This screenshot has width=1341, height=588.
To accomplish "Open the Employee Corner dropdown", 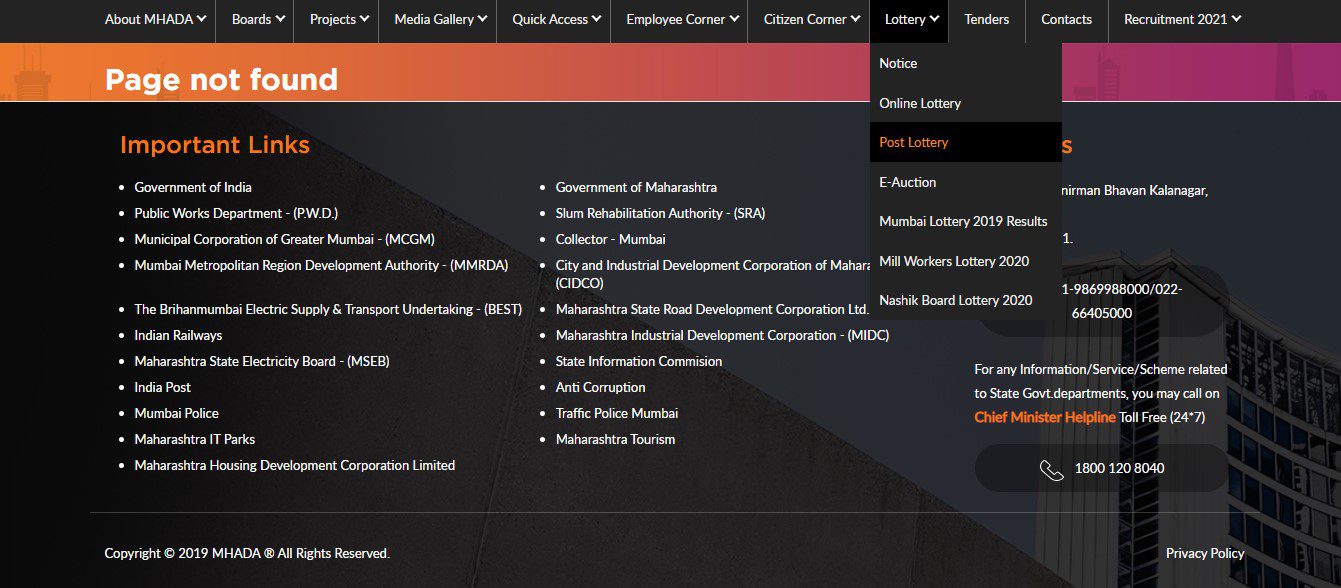I will point(682,19).
